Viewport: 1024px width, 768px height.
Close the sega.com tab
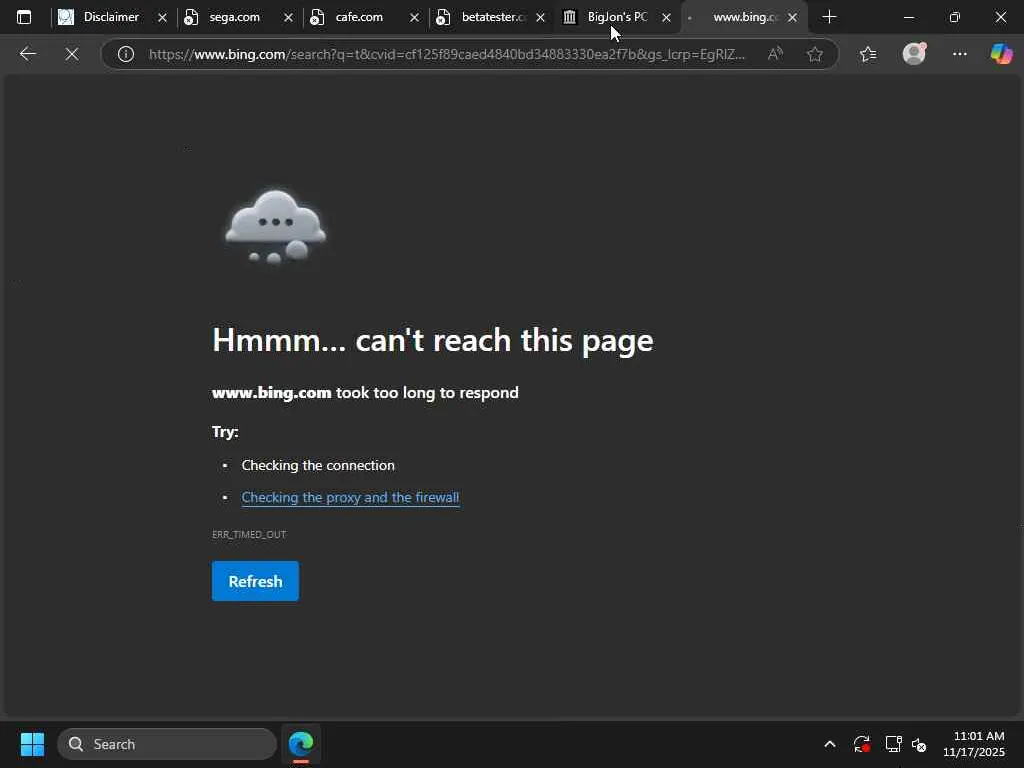click(x=288, y=18)
